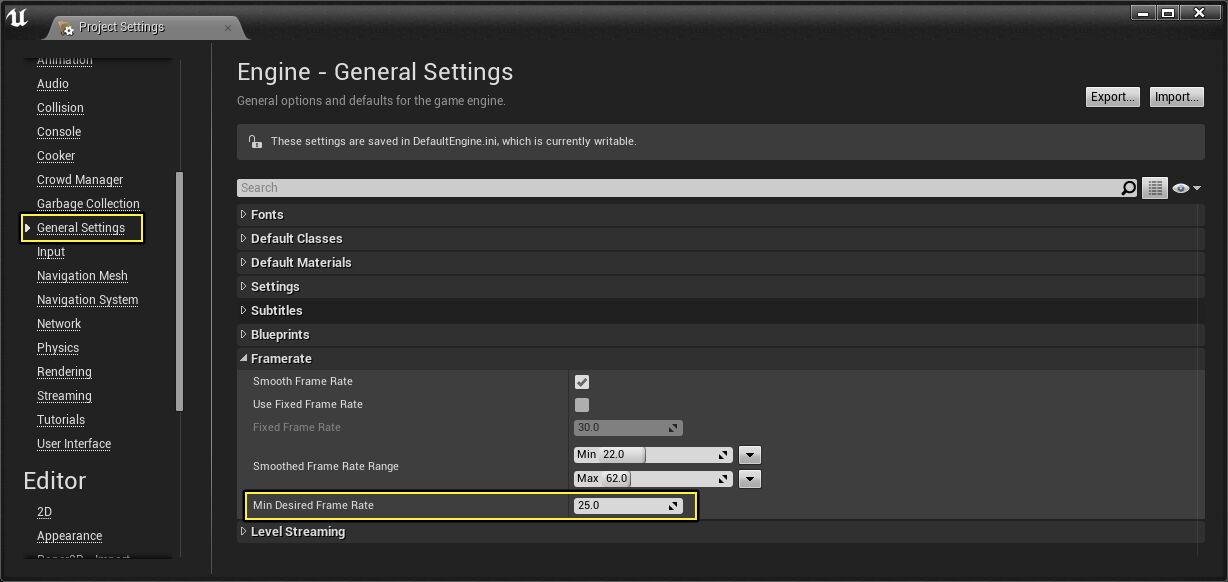This screenshot has width=1228, height=582.
Task: Click the search magnifier icon
Action: pos(1128,188)
